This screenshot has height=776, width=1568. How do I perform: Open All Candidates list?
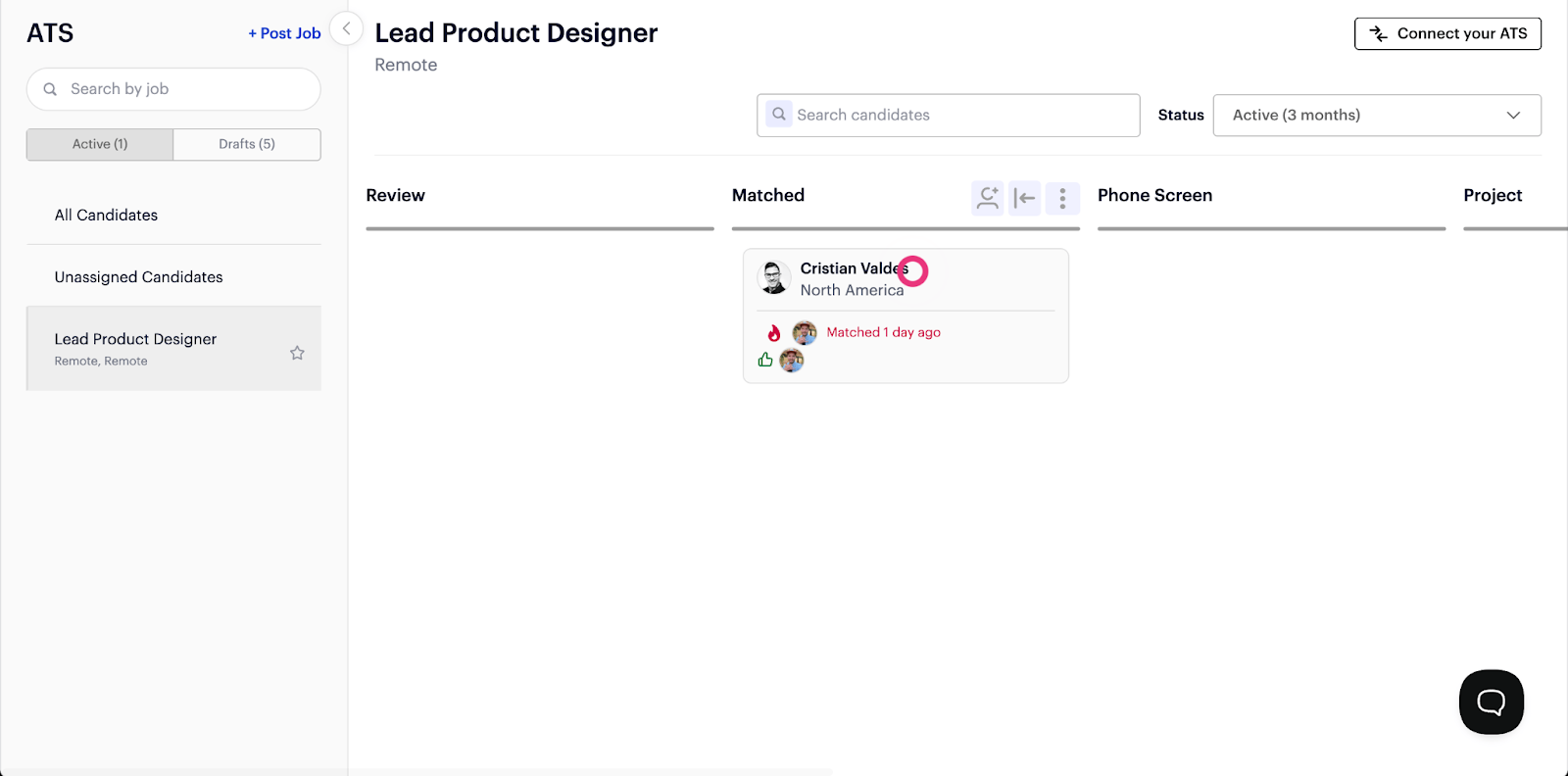[x=106, y=215]
